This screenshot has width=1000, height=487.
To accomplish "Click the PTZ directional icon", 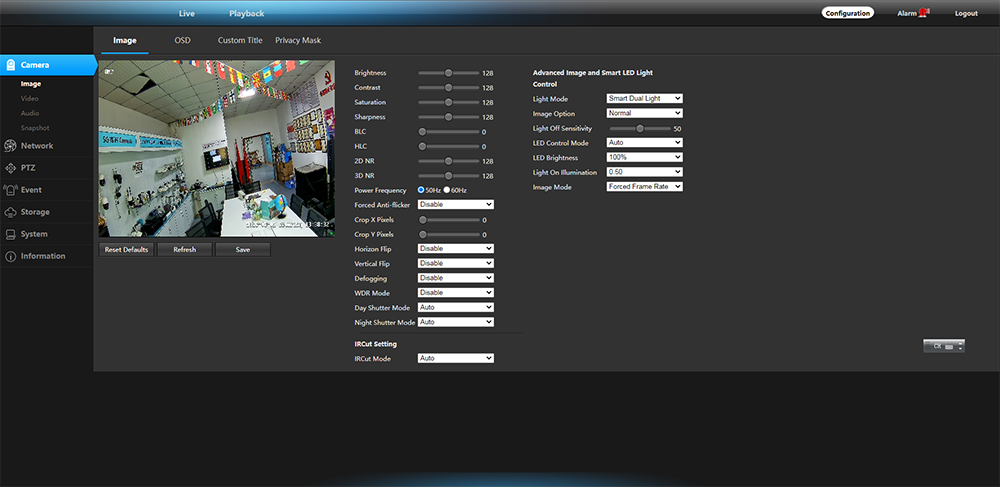I will coord(10,168).
